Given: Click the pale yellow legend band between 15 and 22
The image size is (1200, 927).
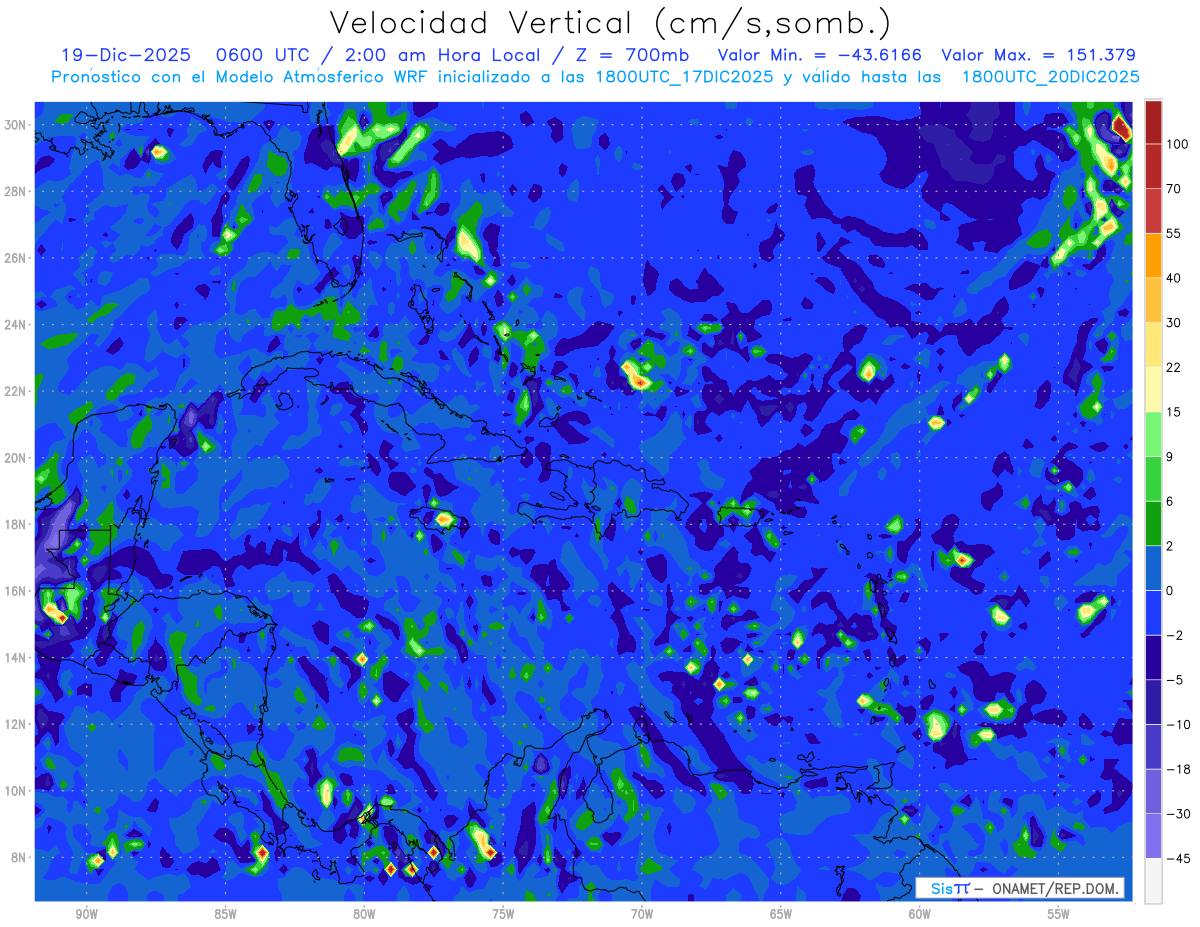Looking at the screenshot, I should (x=1153, y=389).
